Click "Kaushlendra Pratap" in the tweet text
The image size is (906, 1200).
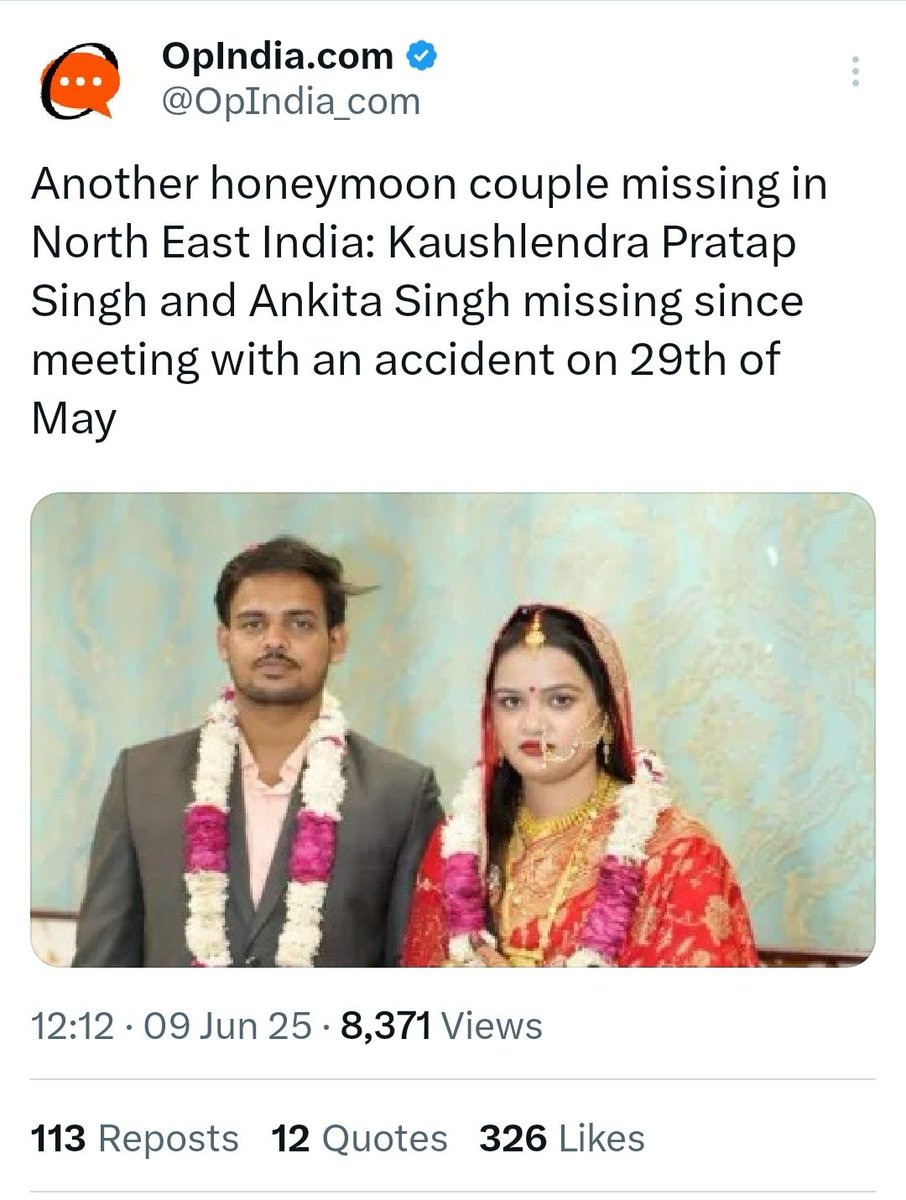click(x=591, y=244)
